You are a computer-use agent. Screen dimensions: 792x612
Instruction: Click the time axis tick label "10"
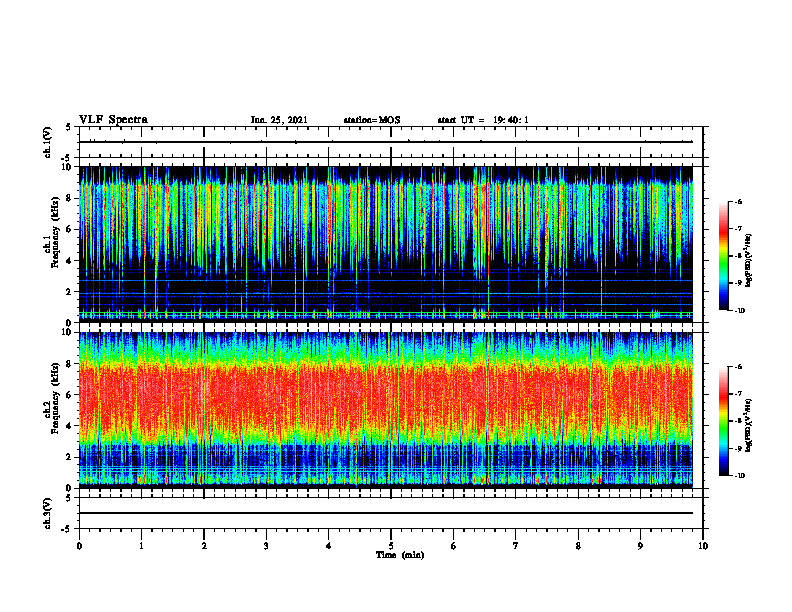pos(703,546)
